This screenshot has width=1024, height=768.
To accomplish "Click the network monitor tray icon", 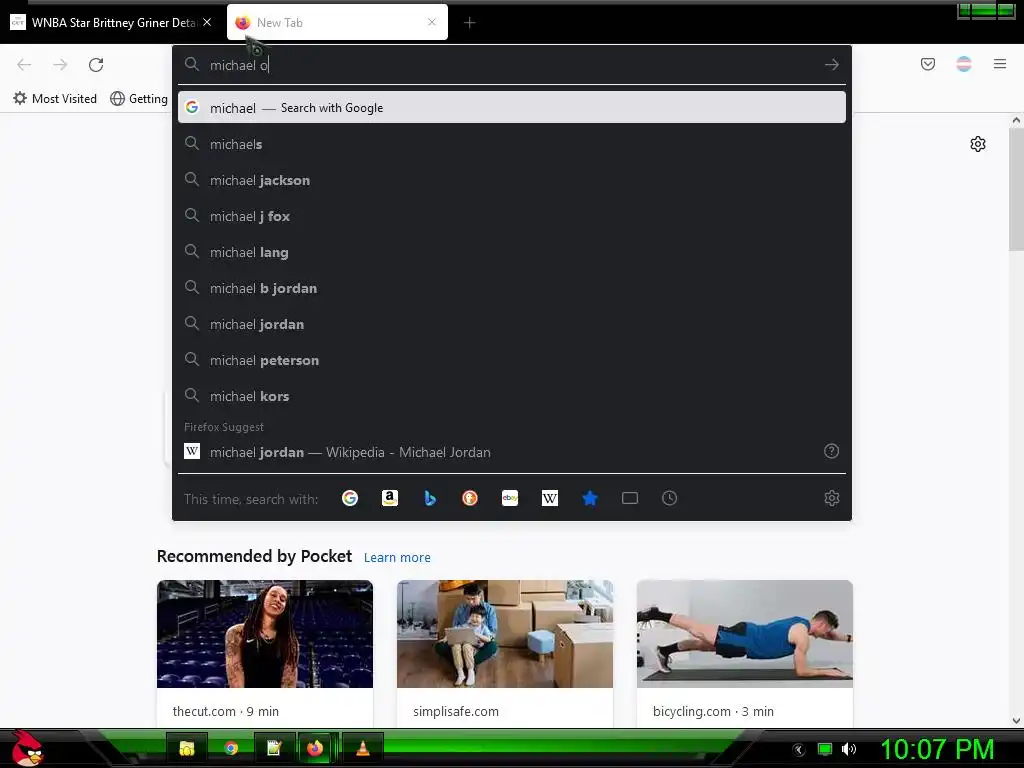I will tap(825, 749).
